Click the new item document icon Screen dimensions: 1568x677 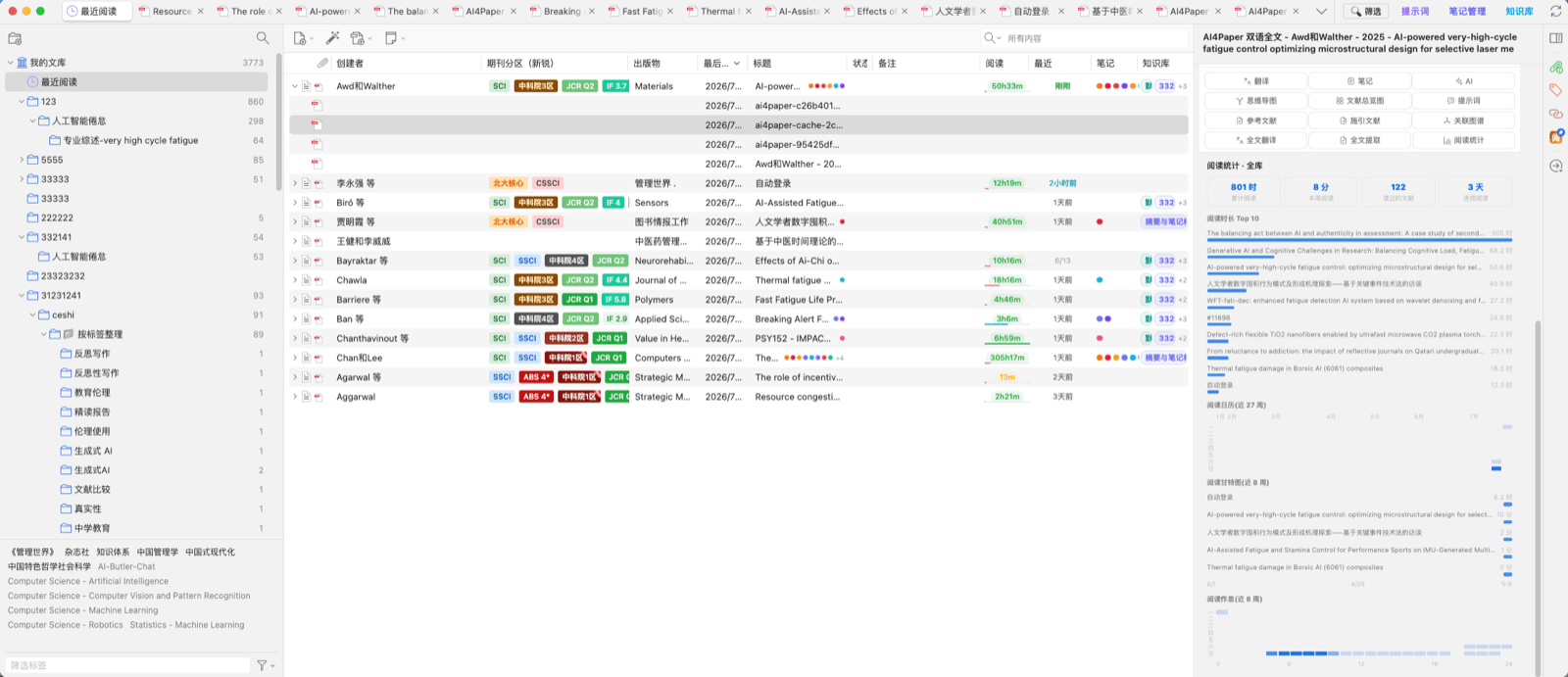coord(300,38)
